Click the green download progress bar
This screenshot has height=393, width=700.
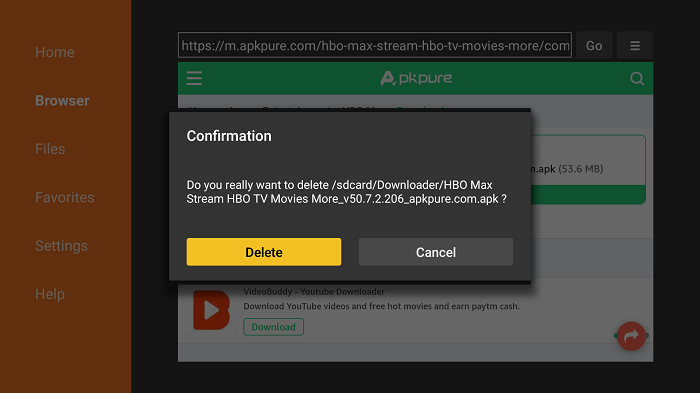(588, 195)
